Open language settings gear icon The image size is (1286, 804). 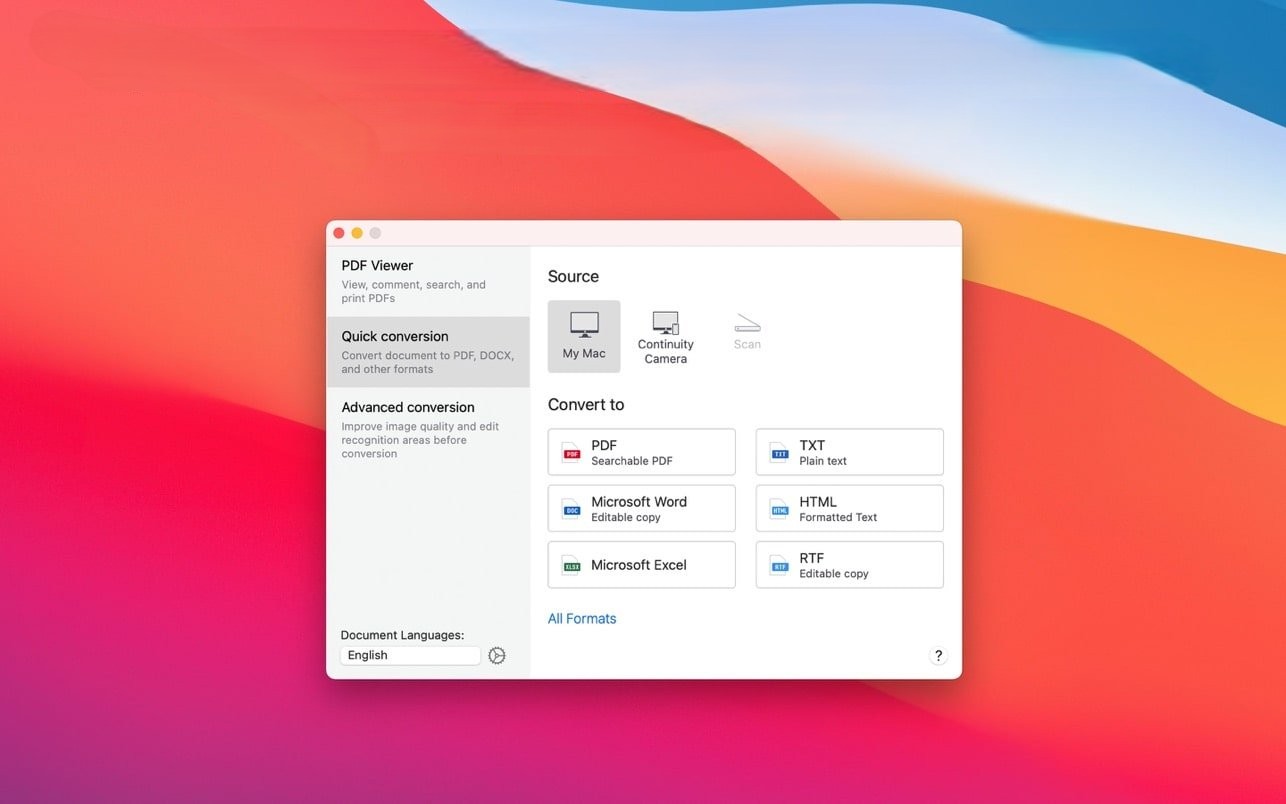497,656
